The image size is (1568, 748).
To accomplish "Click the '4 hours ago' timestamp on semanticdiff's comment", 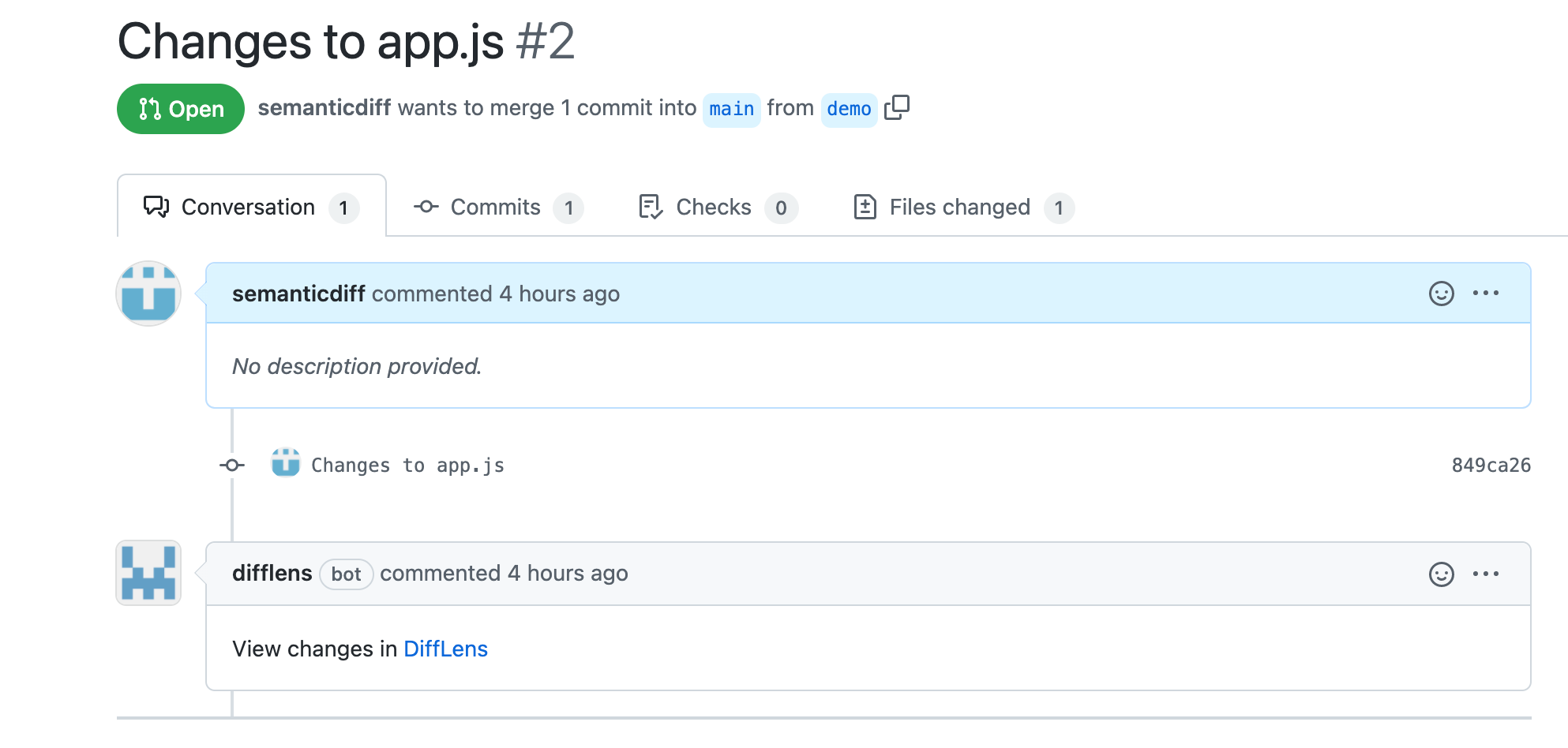I will click(x=560, y=294).
